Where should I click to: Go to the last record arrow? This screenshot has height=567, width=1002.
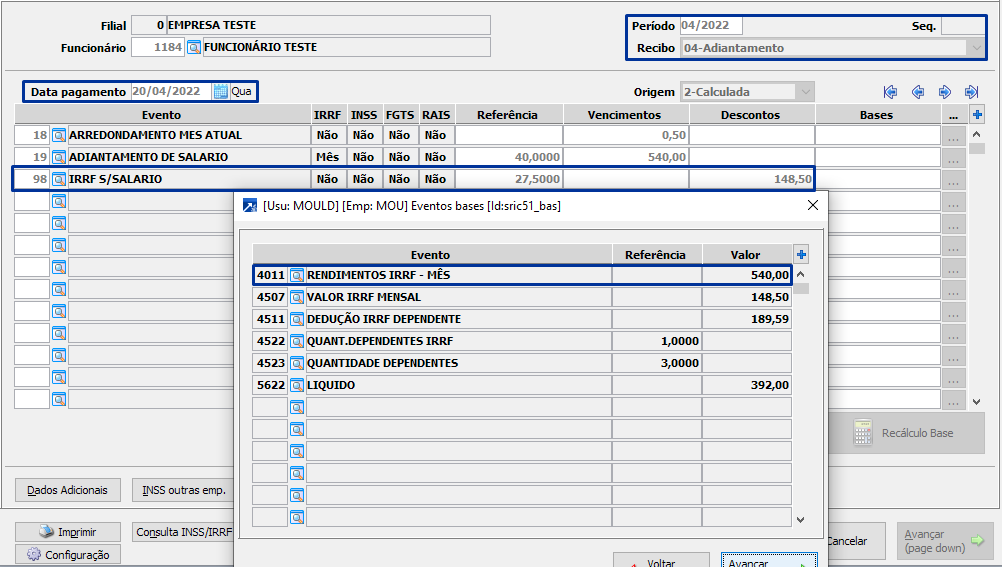coord(971,92)
